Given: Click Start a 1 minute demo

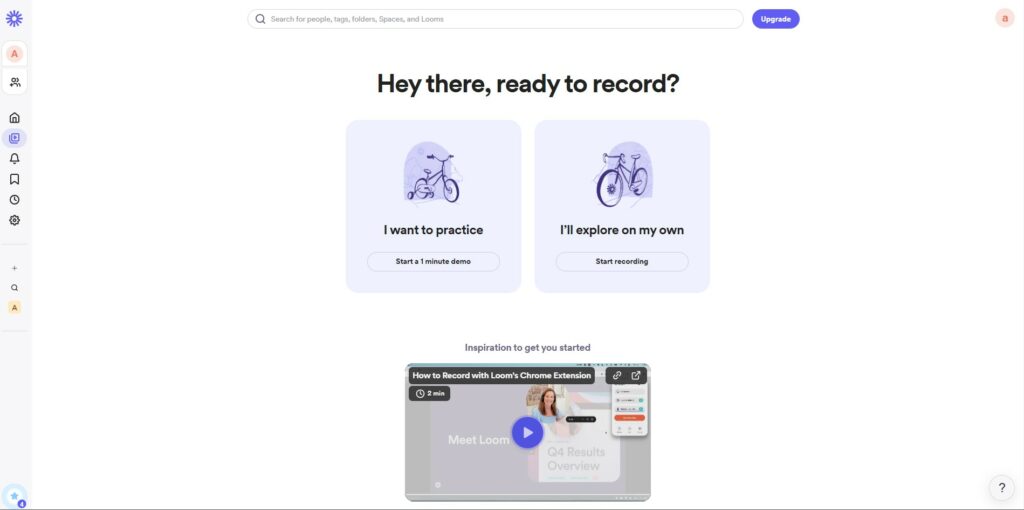Looking at the screenshot, I should coord(433,261).
